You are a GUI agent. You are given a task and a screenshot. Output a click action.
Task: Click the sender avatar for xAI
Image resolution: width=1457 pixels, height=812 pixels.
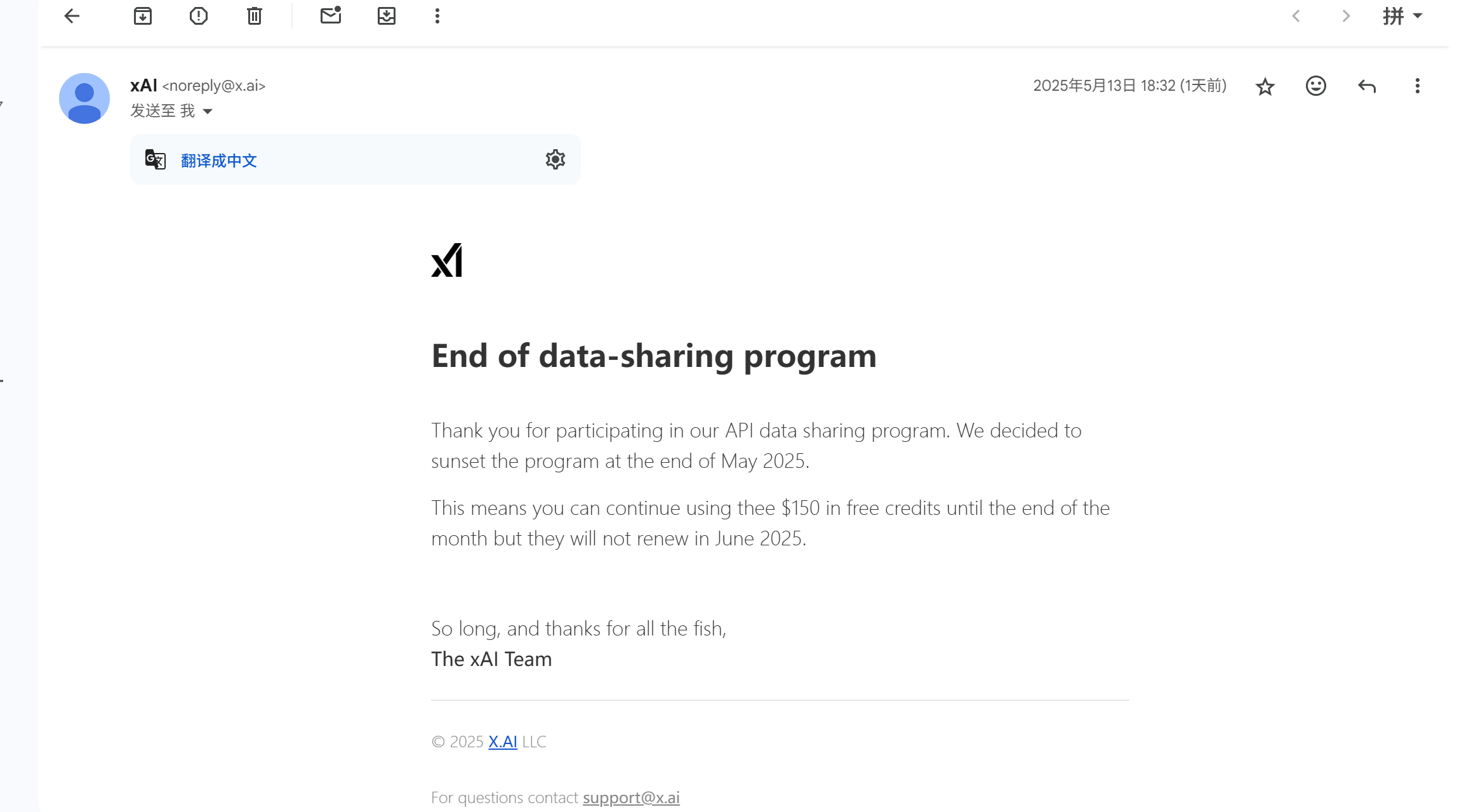point(84,98)
